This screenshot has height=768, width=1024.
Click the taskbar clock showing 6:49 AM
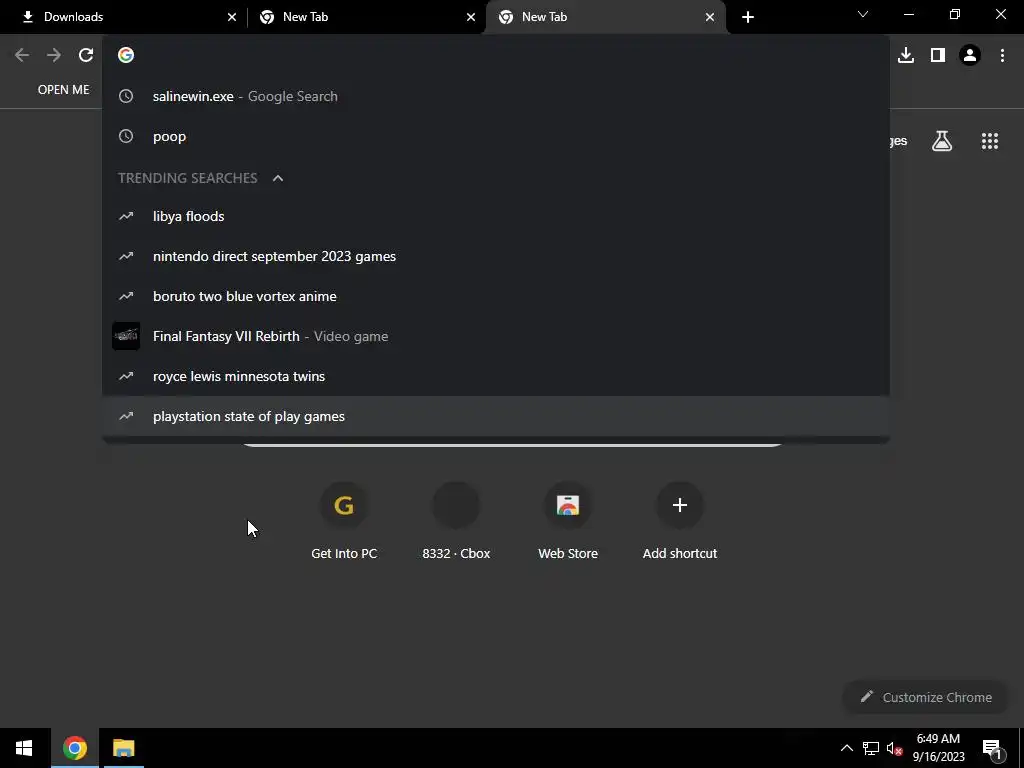pos(938,748)
